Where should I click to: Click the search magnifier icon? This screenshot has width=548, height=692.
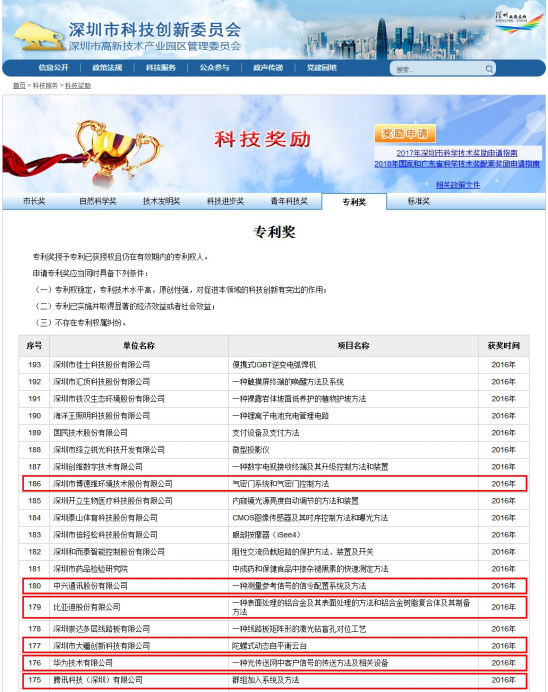[489, 69]
